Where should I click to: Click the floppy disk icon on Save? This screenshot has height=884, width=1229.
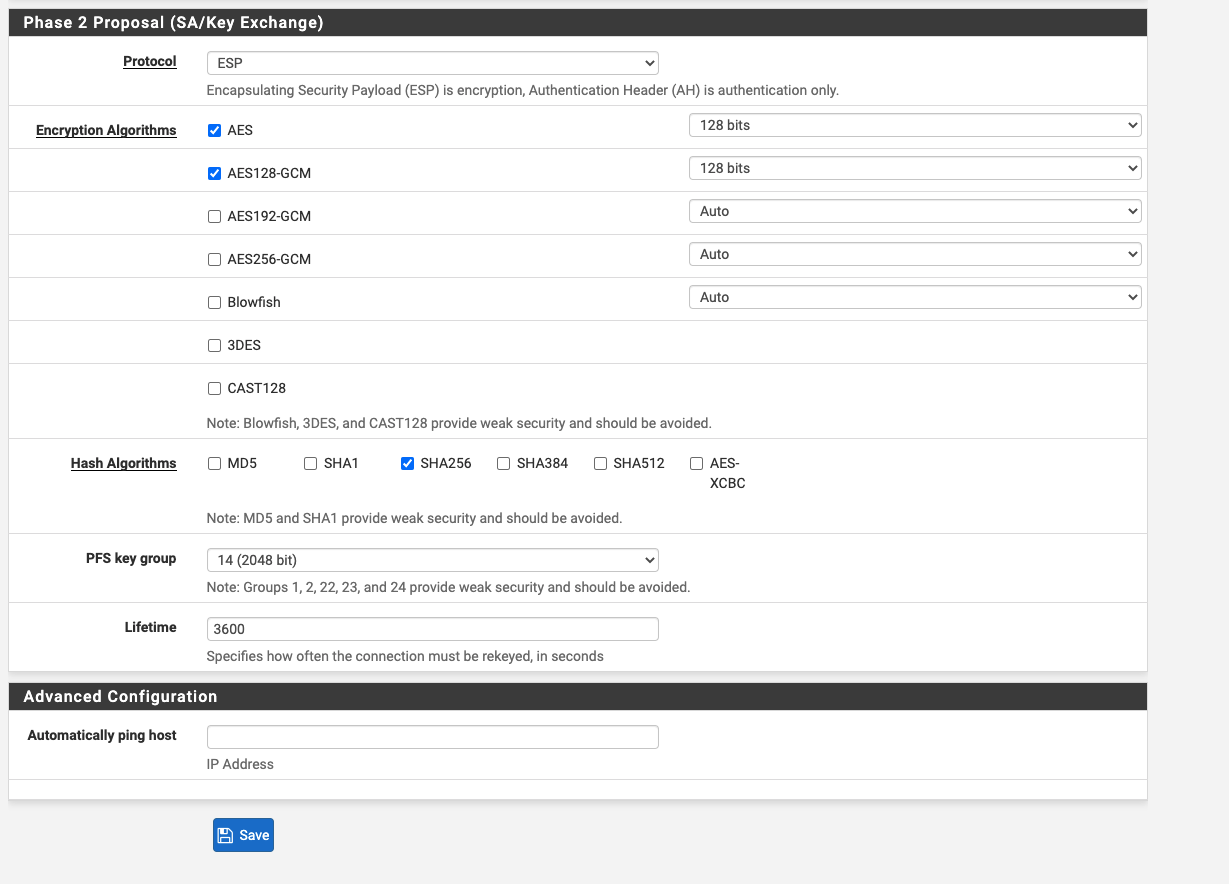[226, 835]
